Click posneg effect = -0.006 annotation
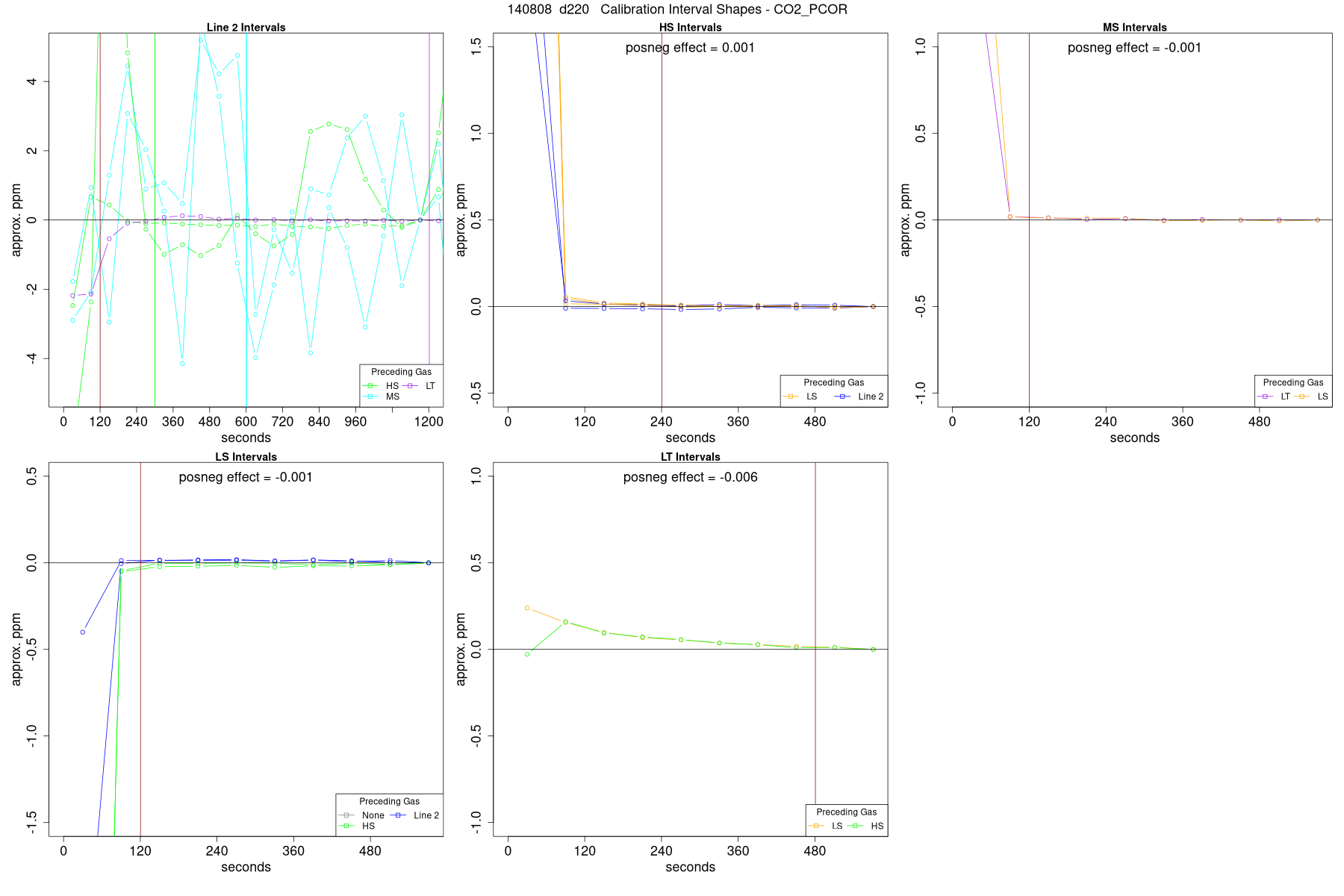The height and width of the screenshot is (896, 1344). 690,477
